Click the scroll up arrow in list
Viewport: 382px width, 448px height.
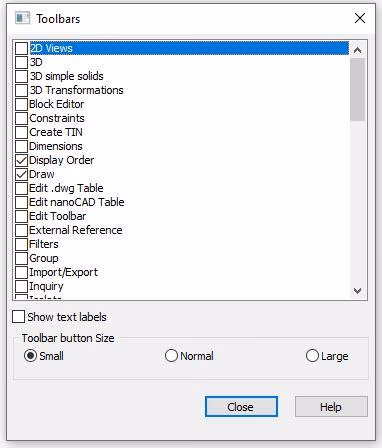point(357,50)
